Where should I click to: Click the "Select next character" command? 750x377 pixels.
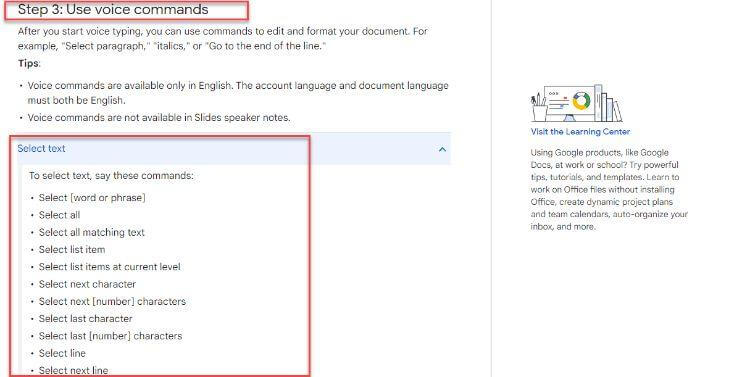[87, 284]
